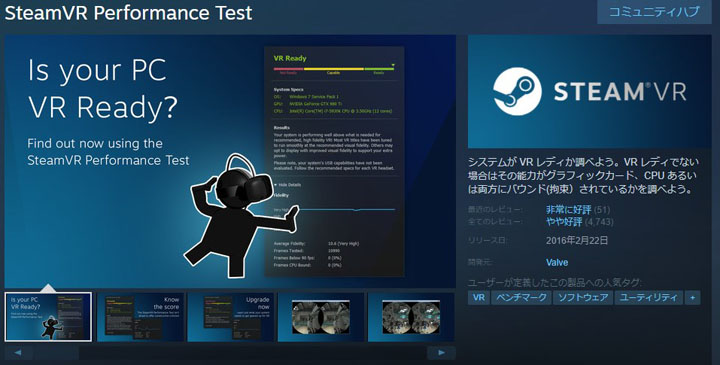Open the コミュニティハブ button

pos(654,11)
